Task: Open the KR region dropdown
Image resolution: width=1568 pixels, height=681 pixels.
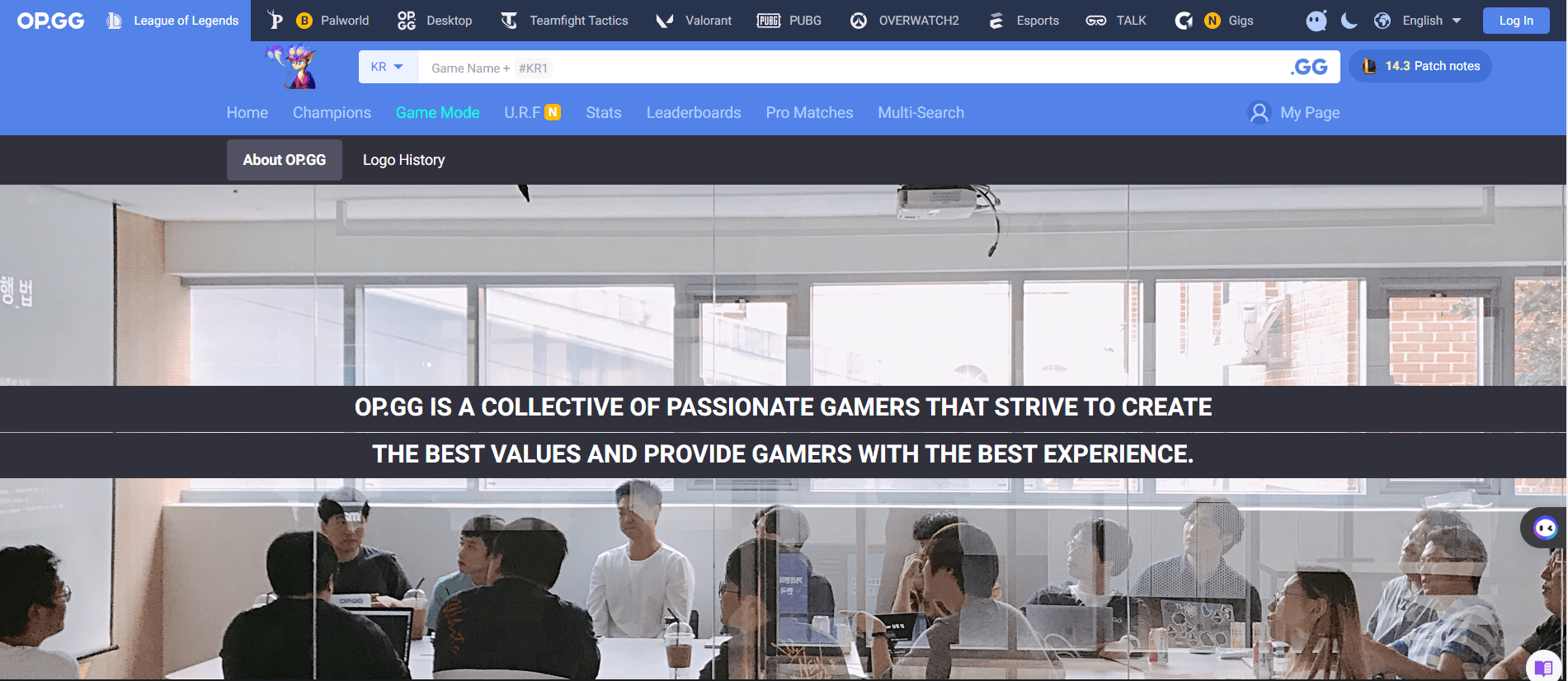Action: point(388,67)
